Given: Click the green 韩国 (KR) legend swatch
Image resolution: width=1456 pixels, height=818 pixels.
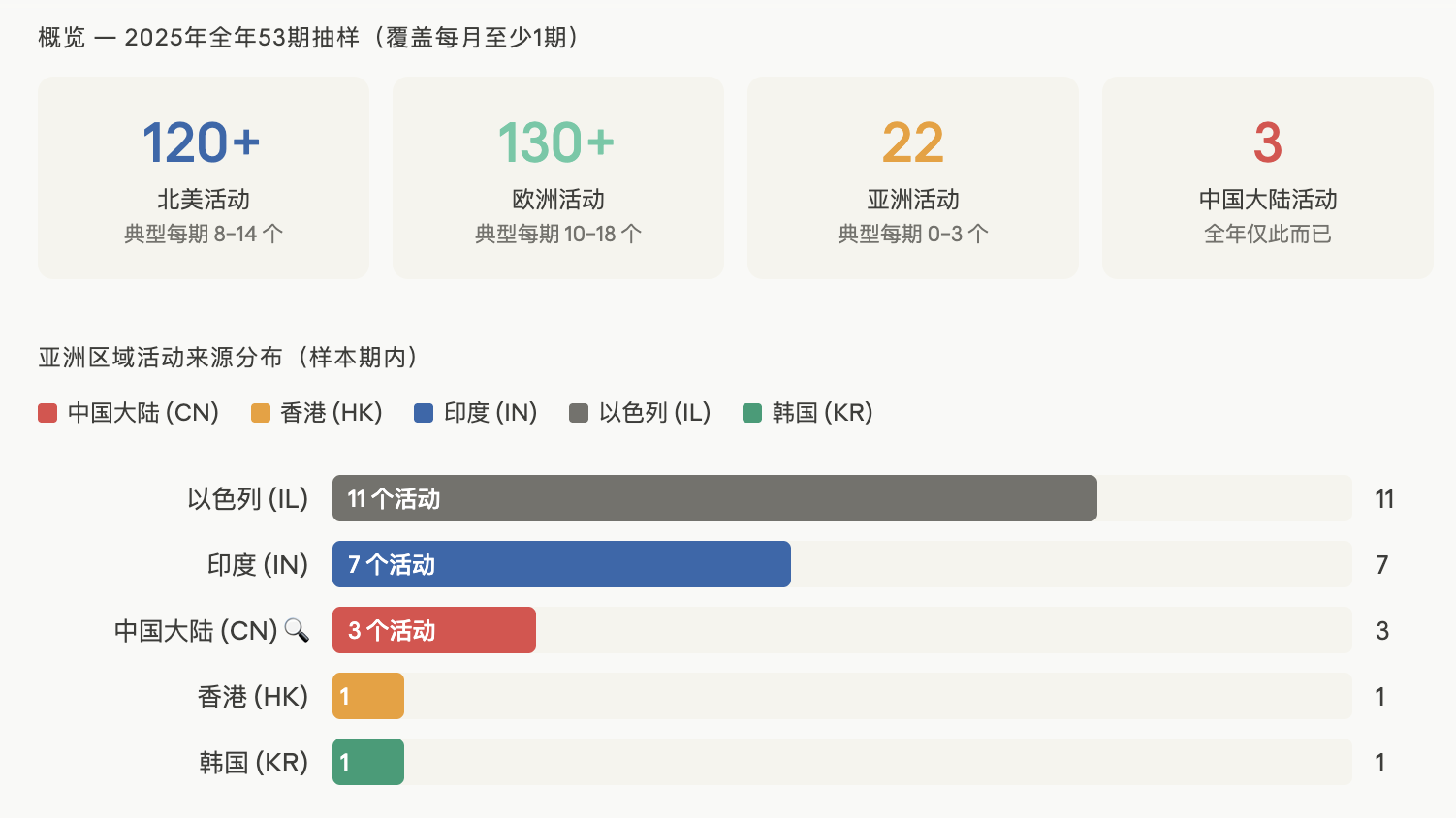Looking at the screenshot, I should 752,413.
